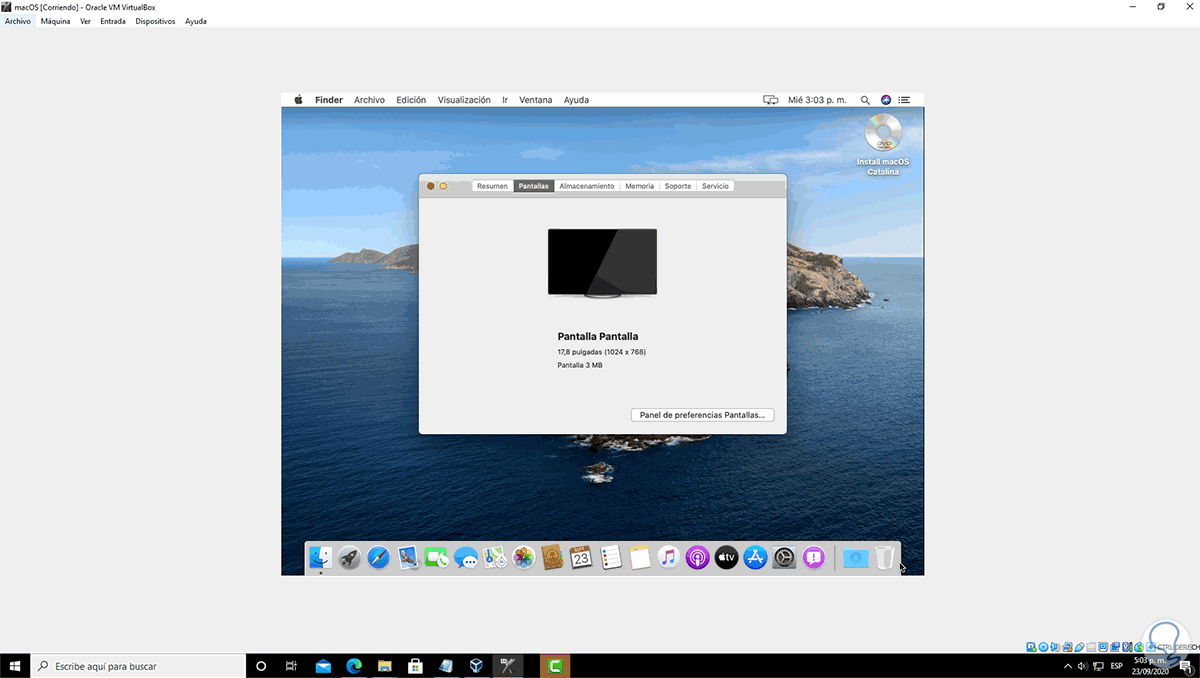Open Calendar icon showing 23
The width and height of the screenshot is (1200, 678).
coord(581,558)
